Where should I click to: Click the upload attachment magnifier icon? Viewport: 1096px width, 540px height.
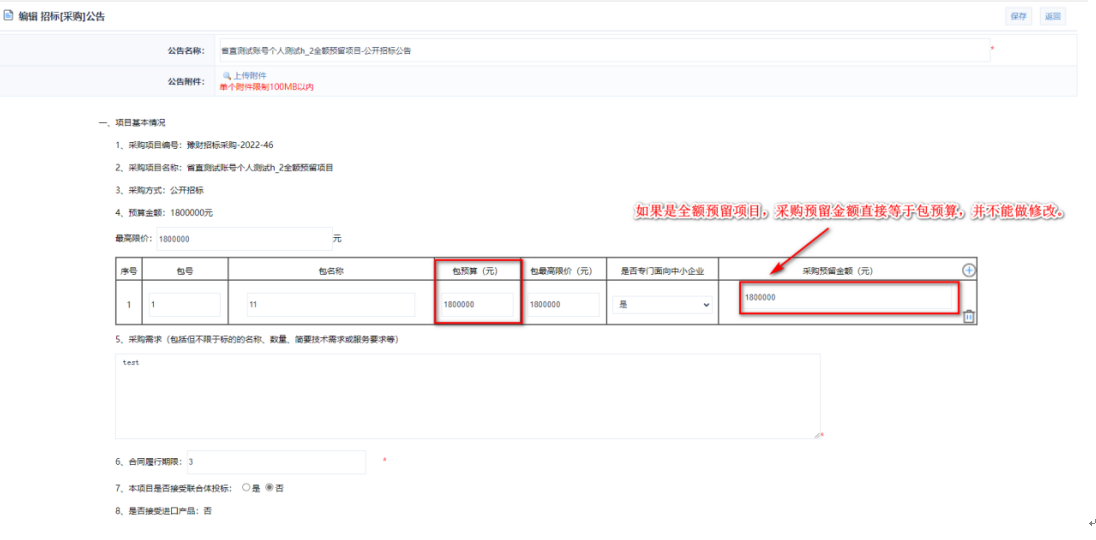pos(227,75)
